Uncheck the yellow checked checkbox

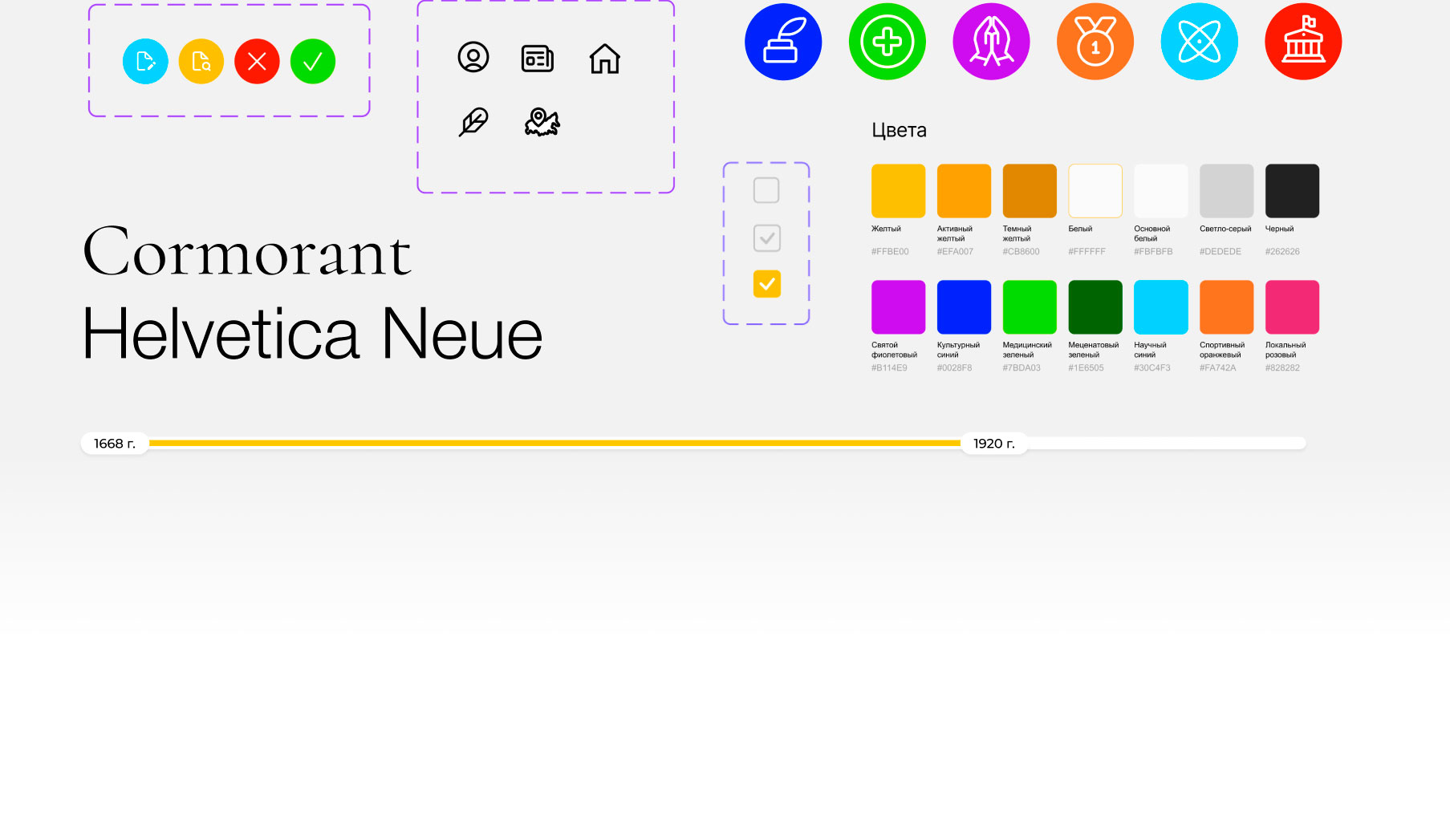click(x=766, y=284)
